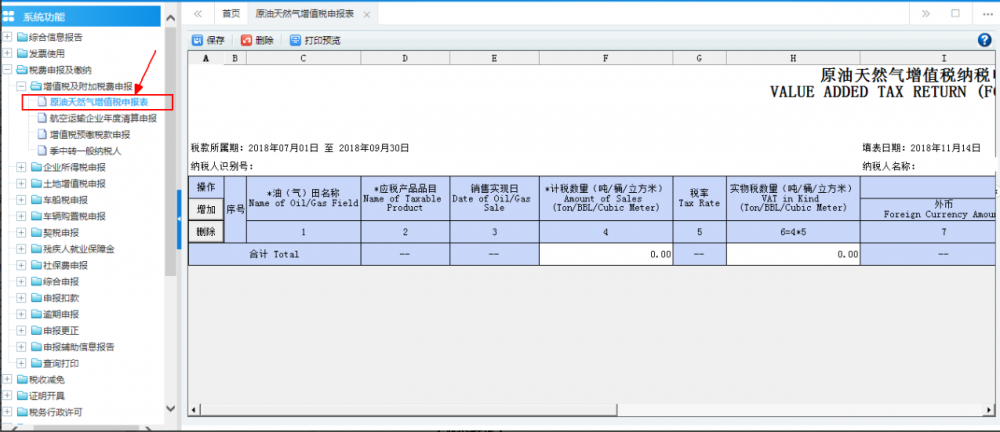Collapse the 税费申报及缴纳 tree node
This screenshot has height=432, width=1000.
[8, 70]
